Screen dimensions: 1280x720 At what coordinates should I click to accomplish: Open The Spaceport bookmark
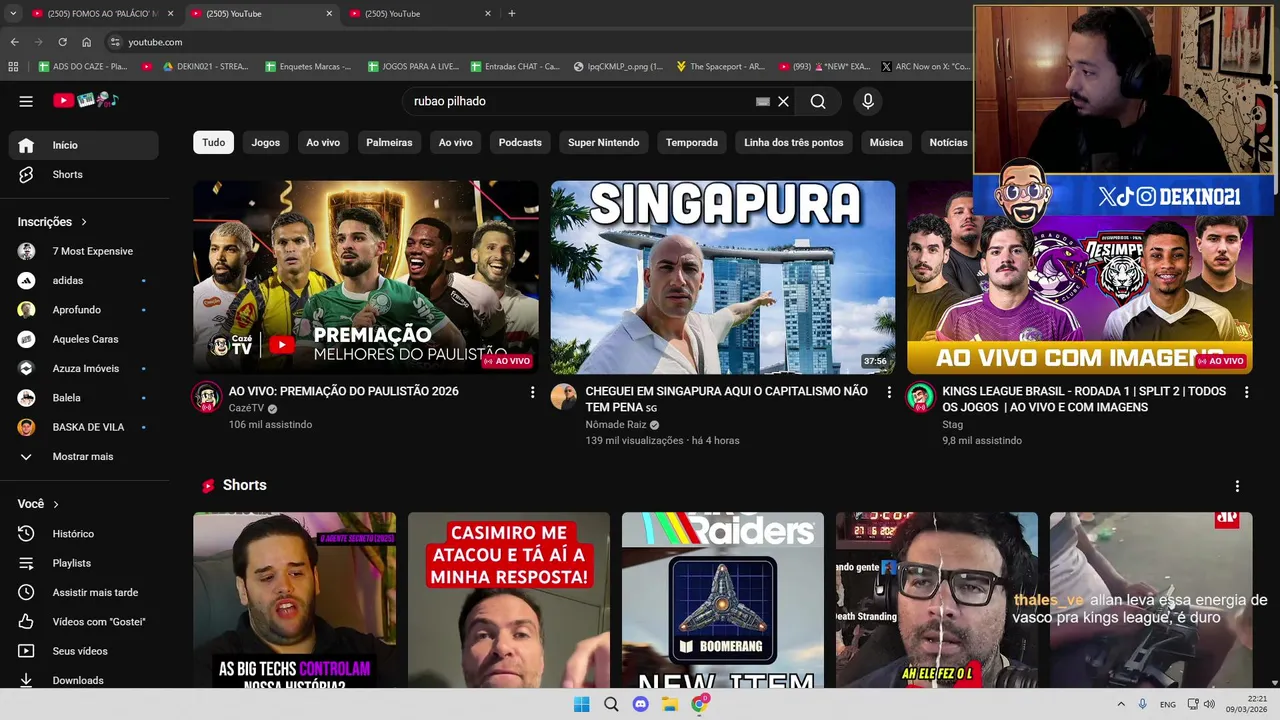[721, 66]
